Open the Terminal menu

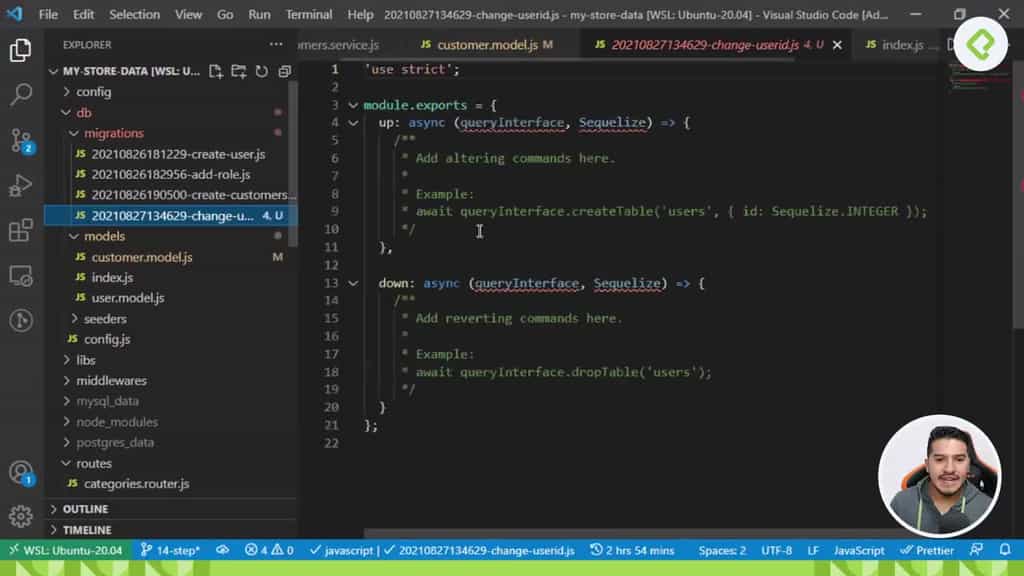coord(309,14)
